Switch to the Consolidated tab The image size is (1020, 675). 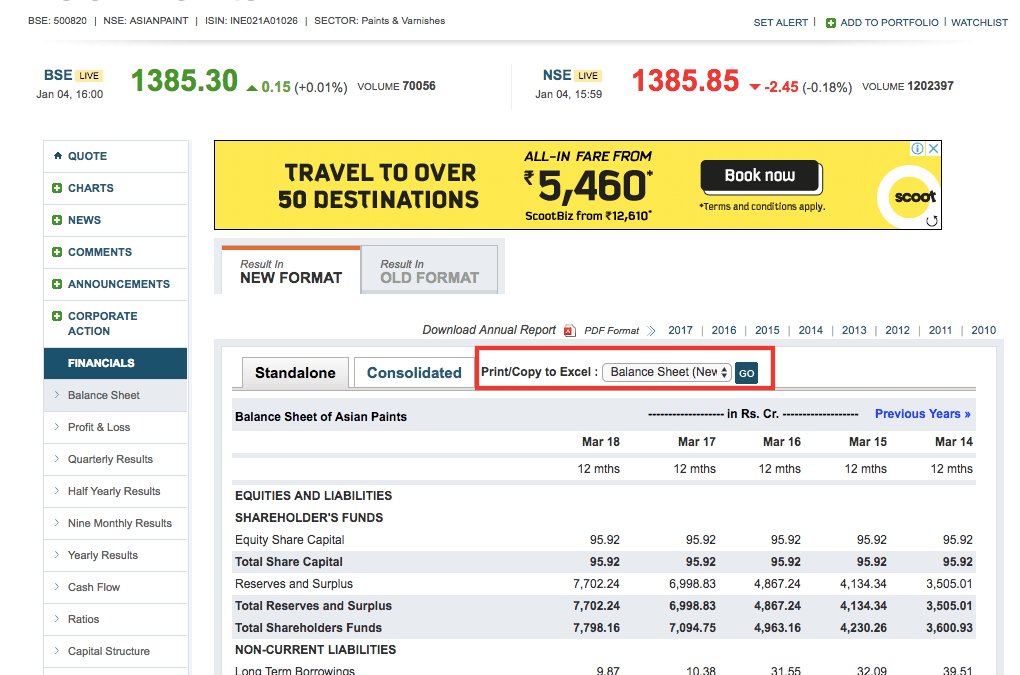414,373
